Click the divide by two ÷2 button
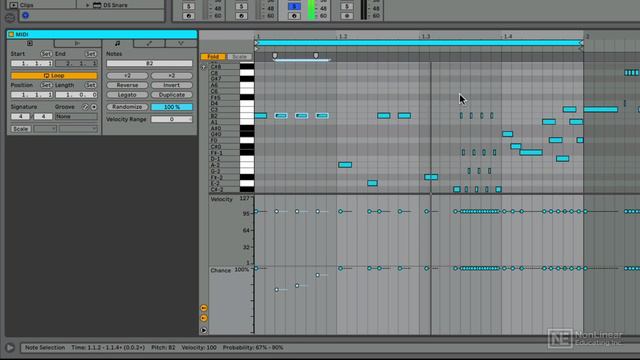640x360 pixels. 127,76
